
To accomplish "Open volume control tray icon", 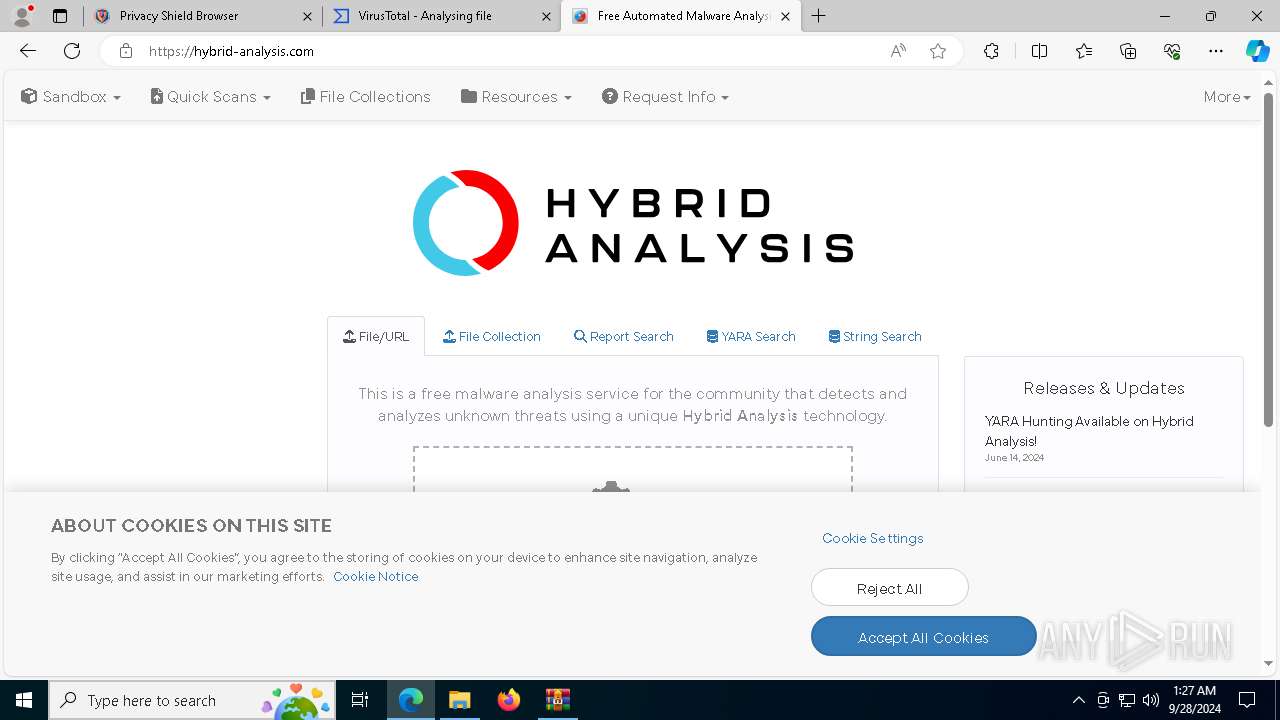I will [1151, 700].
